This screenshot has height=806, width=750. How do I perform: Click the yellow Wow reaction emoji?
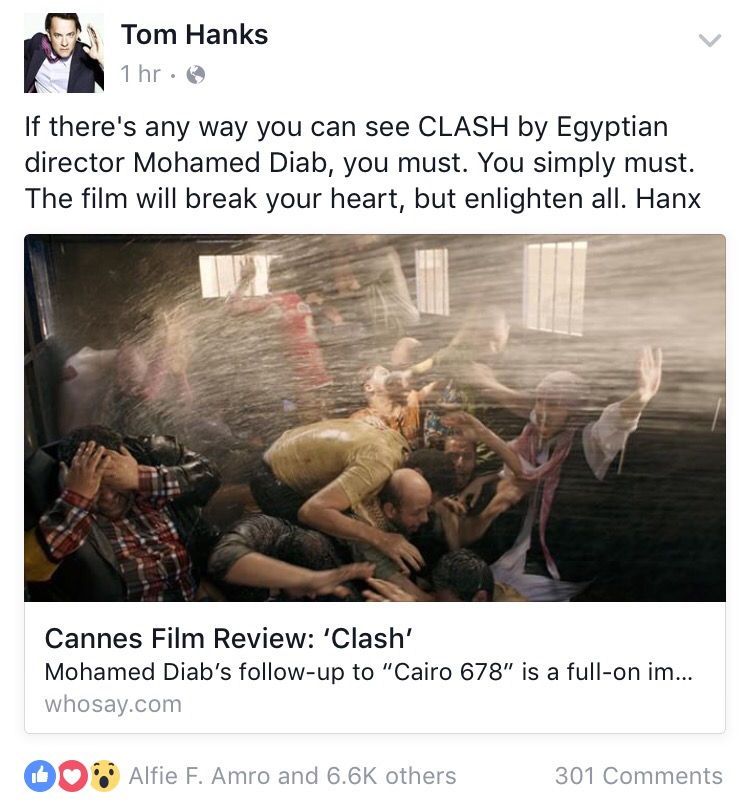tap(105, 776)
